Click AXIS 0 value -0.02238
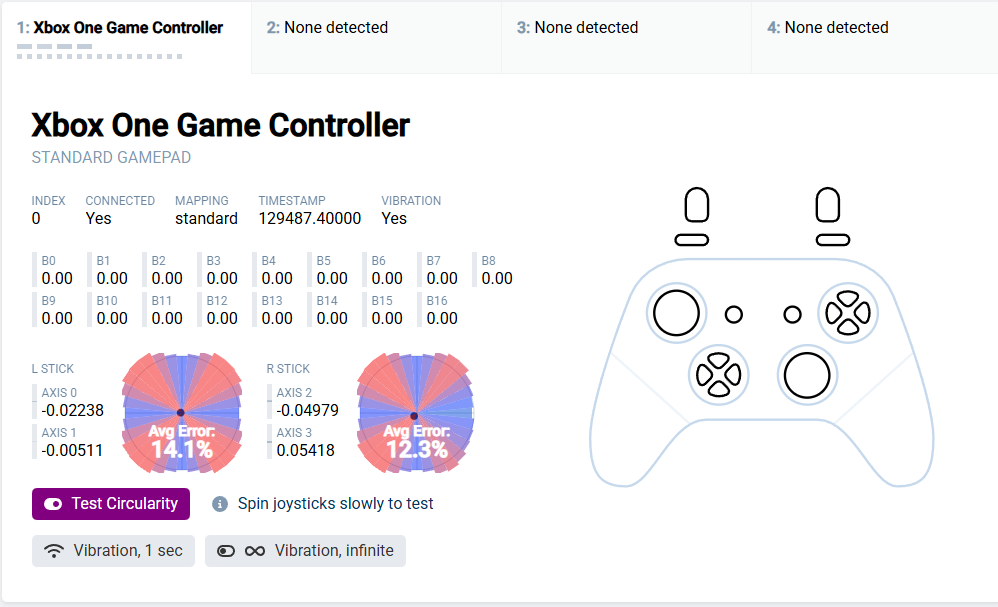The height and width of the screenshot is (607, 998). tap(73, 410)
